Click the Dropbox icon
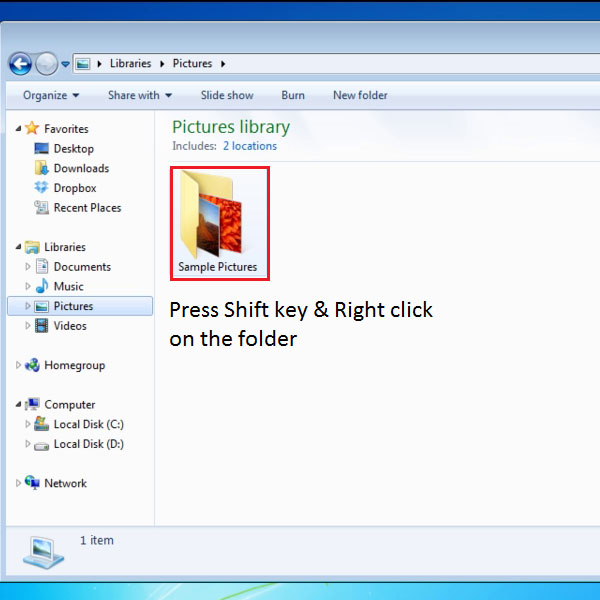The height and width of the screenshot is (600, 600). pyautogui.click(x=41, y=188)
